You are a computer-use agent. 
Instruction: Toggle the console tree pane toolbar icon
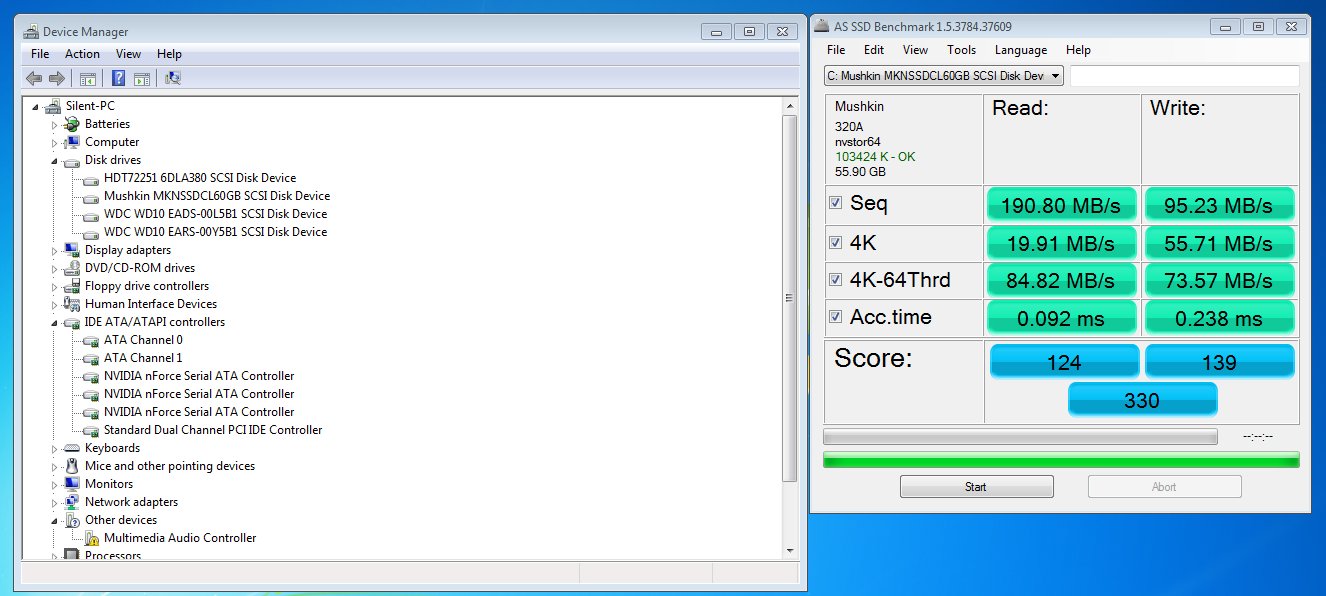(88, 78)
